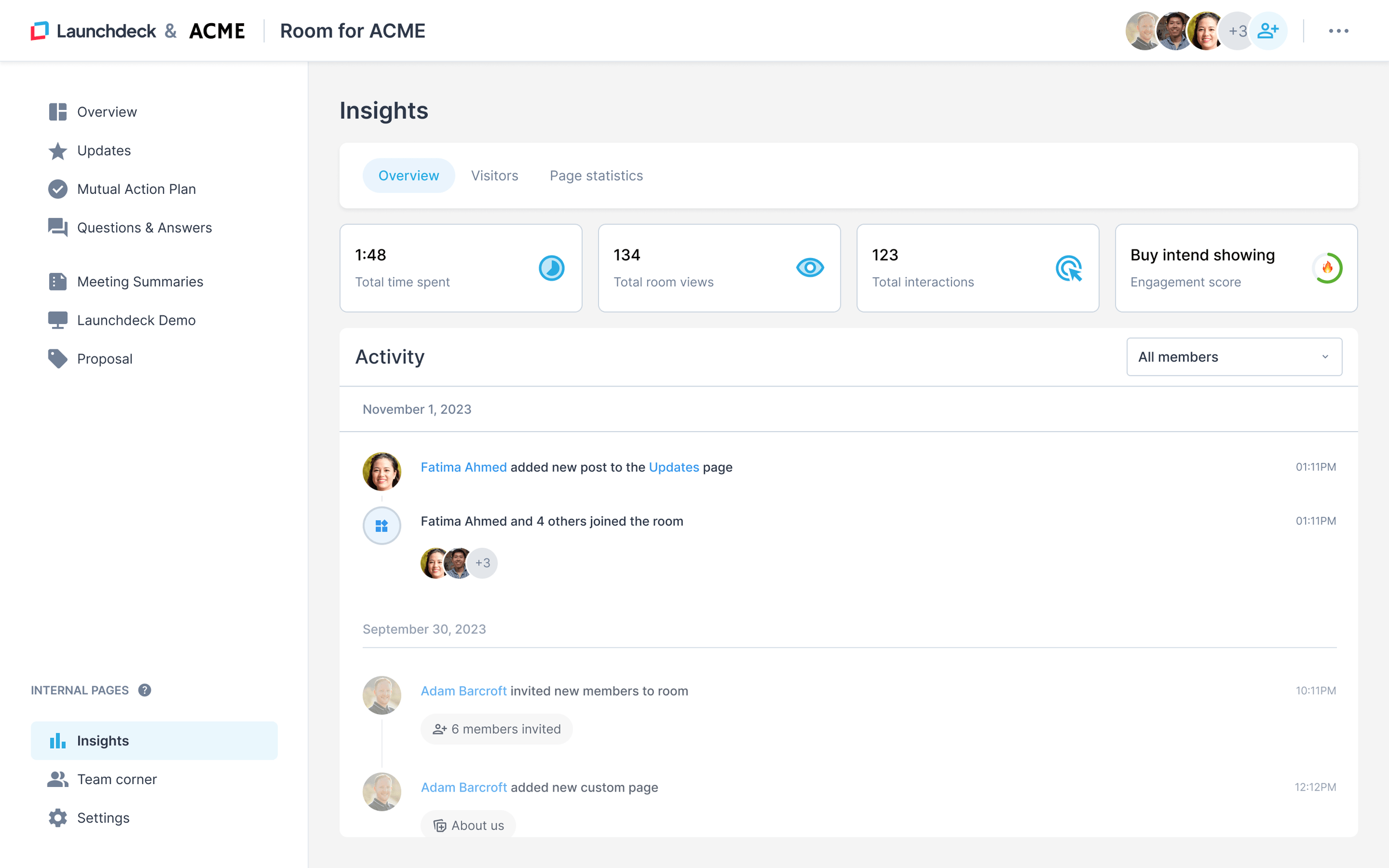Click Adam Barcroft link on invited members entry
Image resolution: width=1389 pixels, height=868 pixels.
464,691
